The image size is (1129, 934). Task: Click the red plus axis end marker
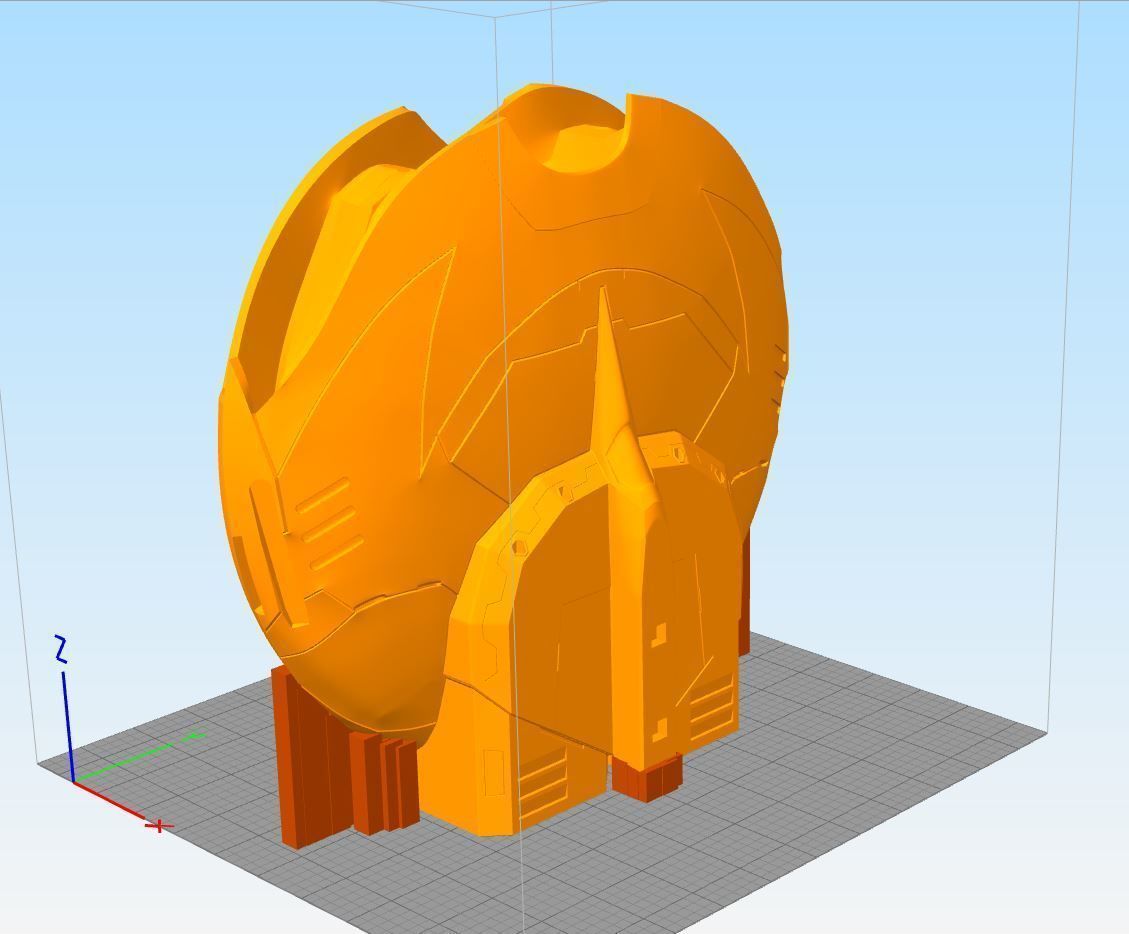tap(159, 827)
